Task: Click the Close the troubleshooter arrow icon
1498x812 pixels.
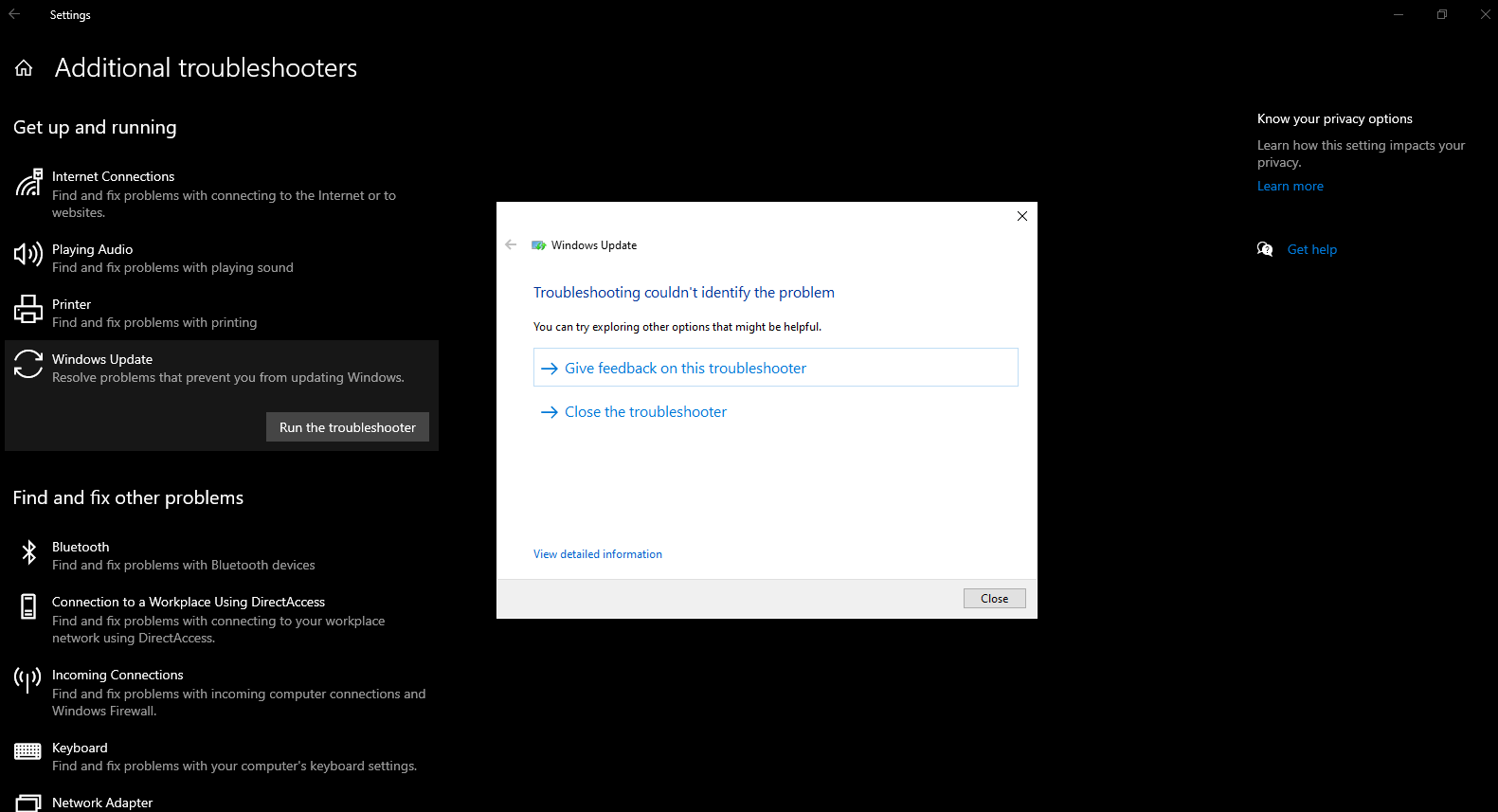Action: [x=550, y=412]
